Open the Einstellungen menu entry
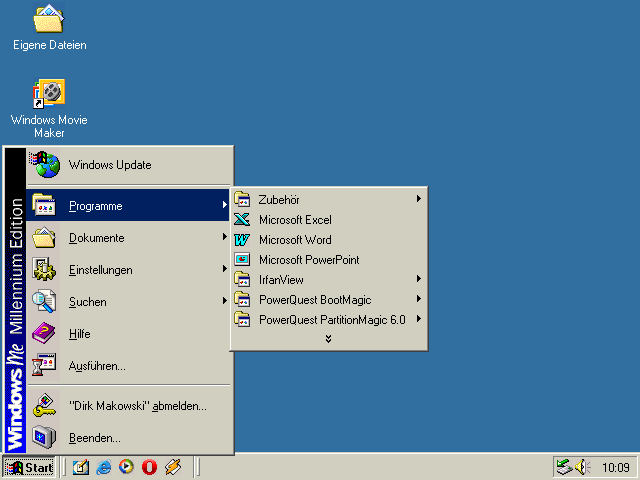The height and width of the screenshot is (480, 640). 128,269
